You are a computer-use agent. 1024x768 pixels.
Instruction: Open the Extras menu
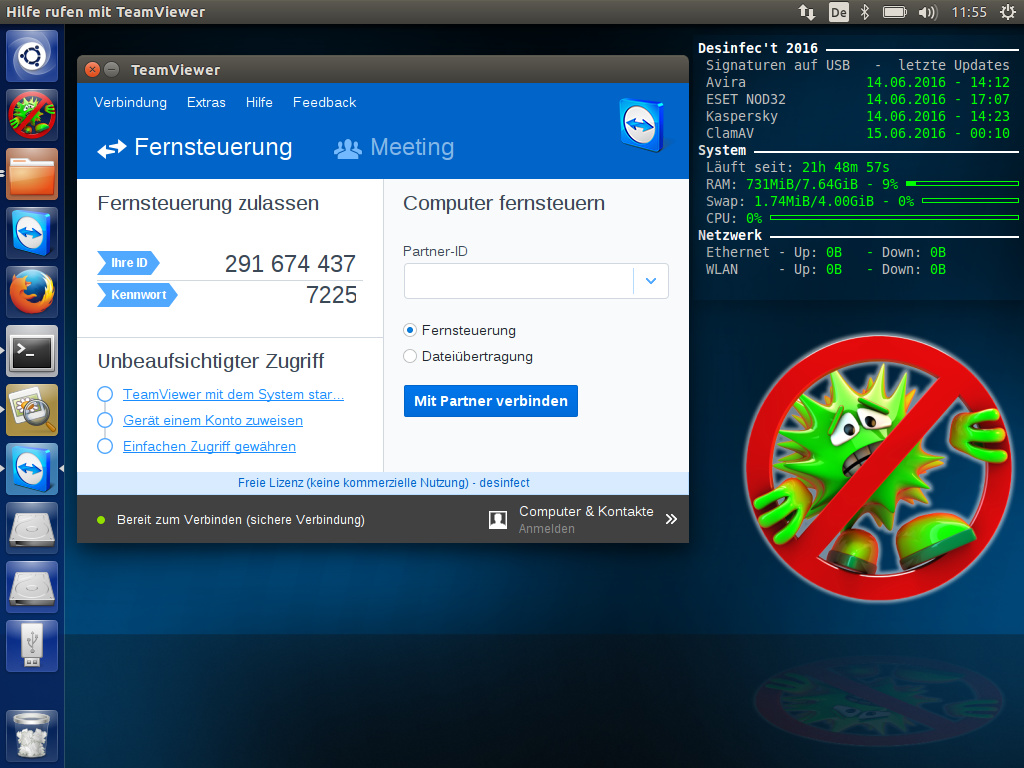[206, 103]
